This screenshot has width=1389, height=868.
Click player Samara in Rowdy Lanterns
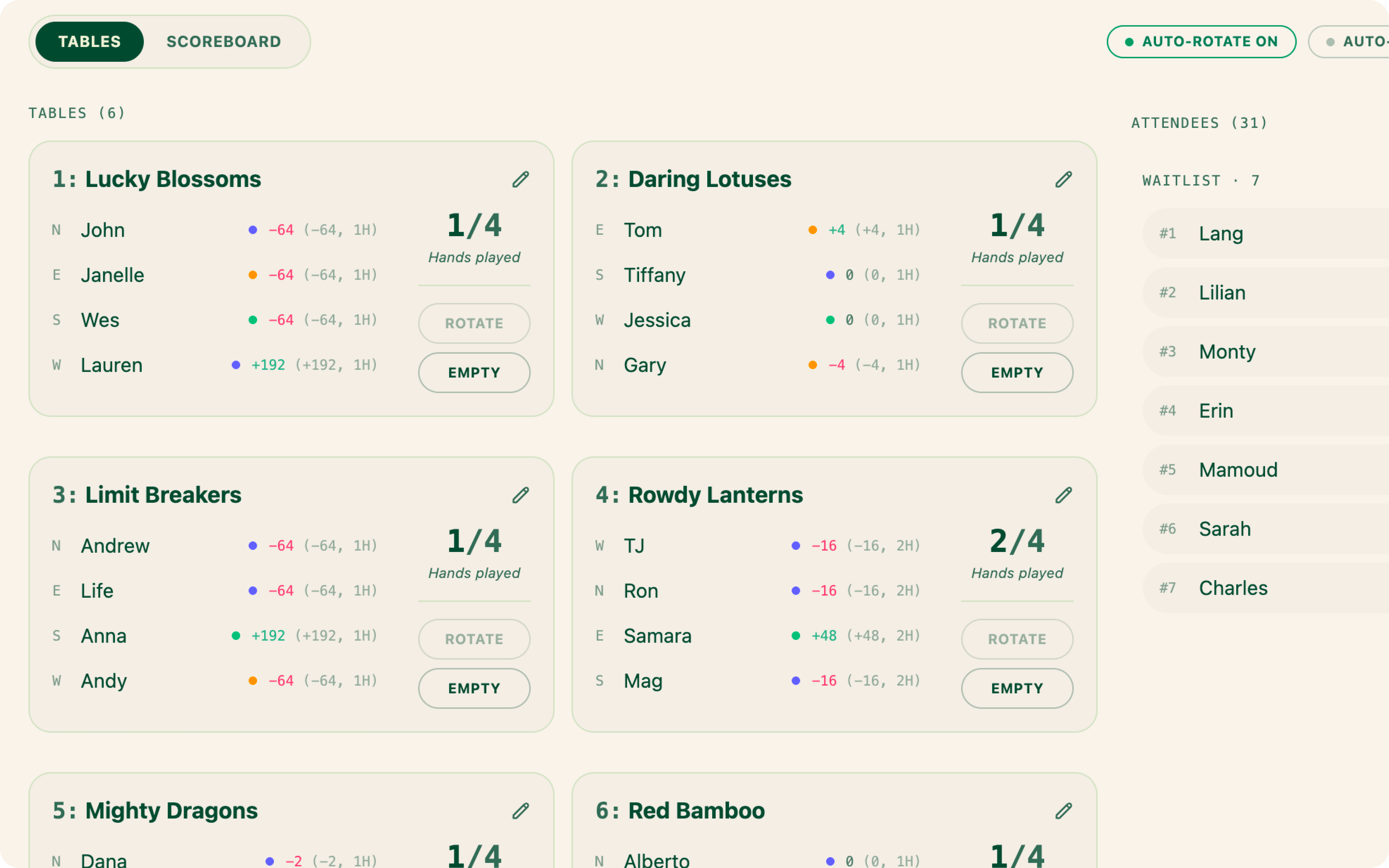pos(658,636)
